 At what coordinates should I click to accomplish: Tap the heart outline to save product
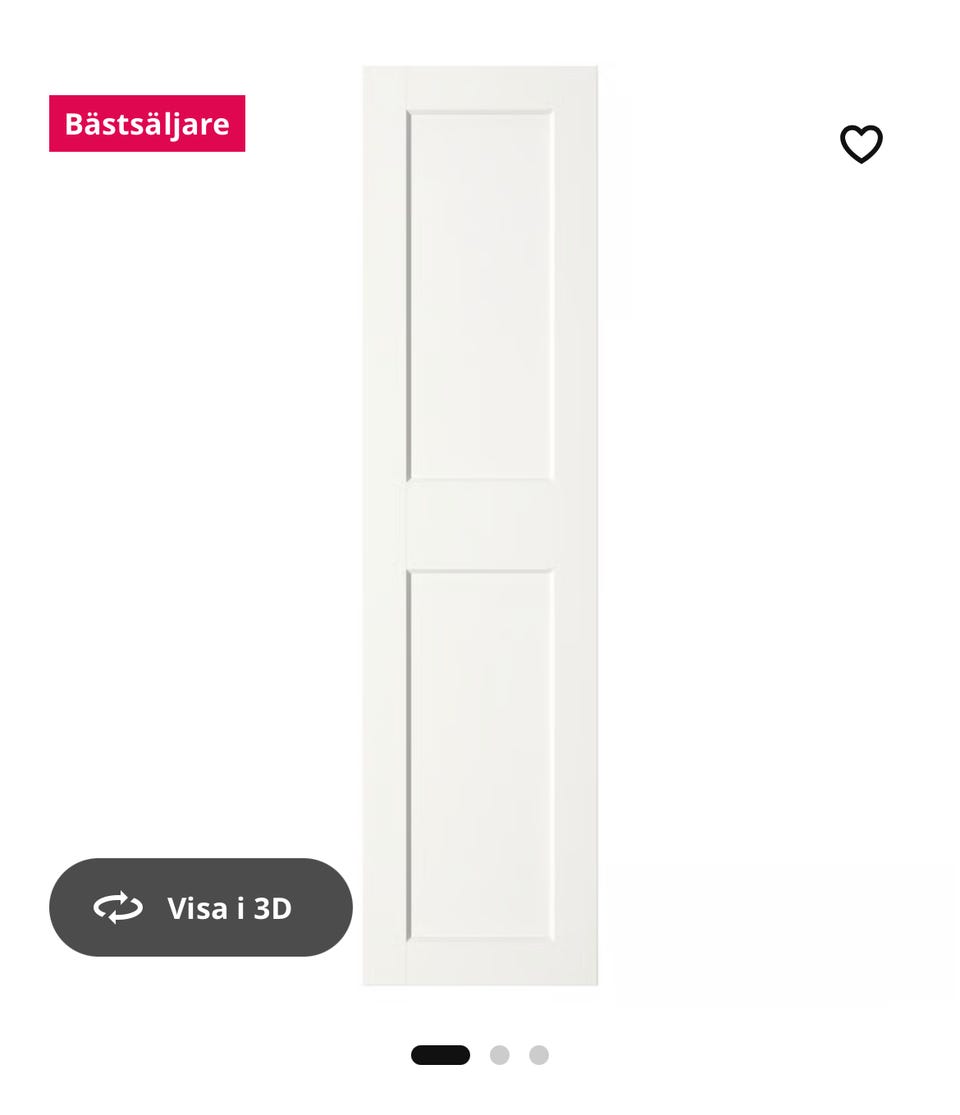click(x=861, y=144)
